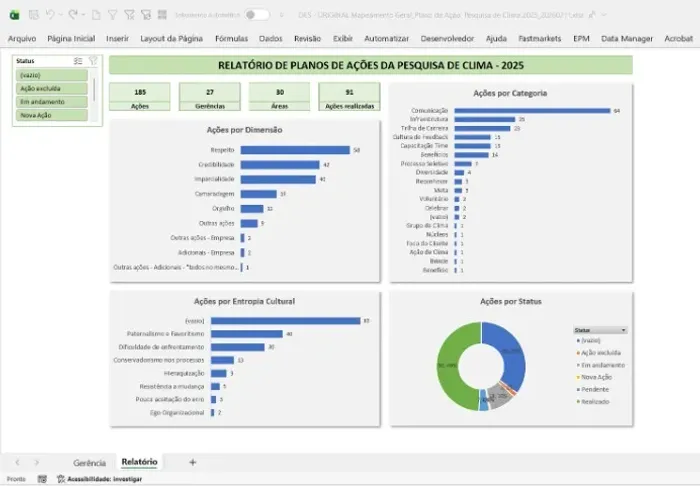The image size is (700, 486).
Task: Click the Ações por Categoria chart title
Action: [x=510, y=93]
